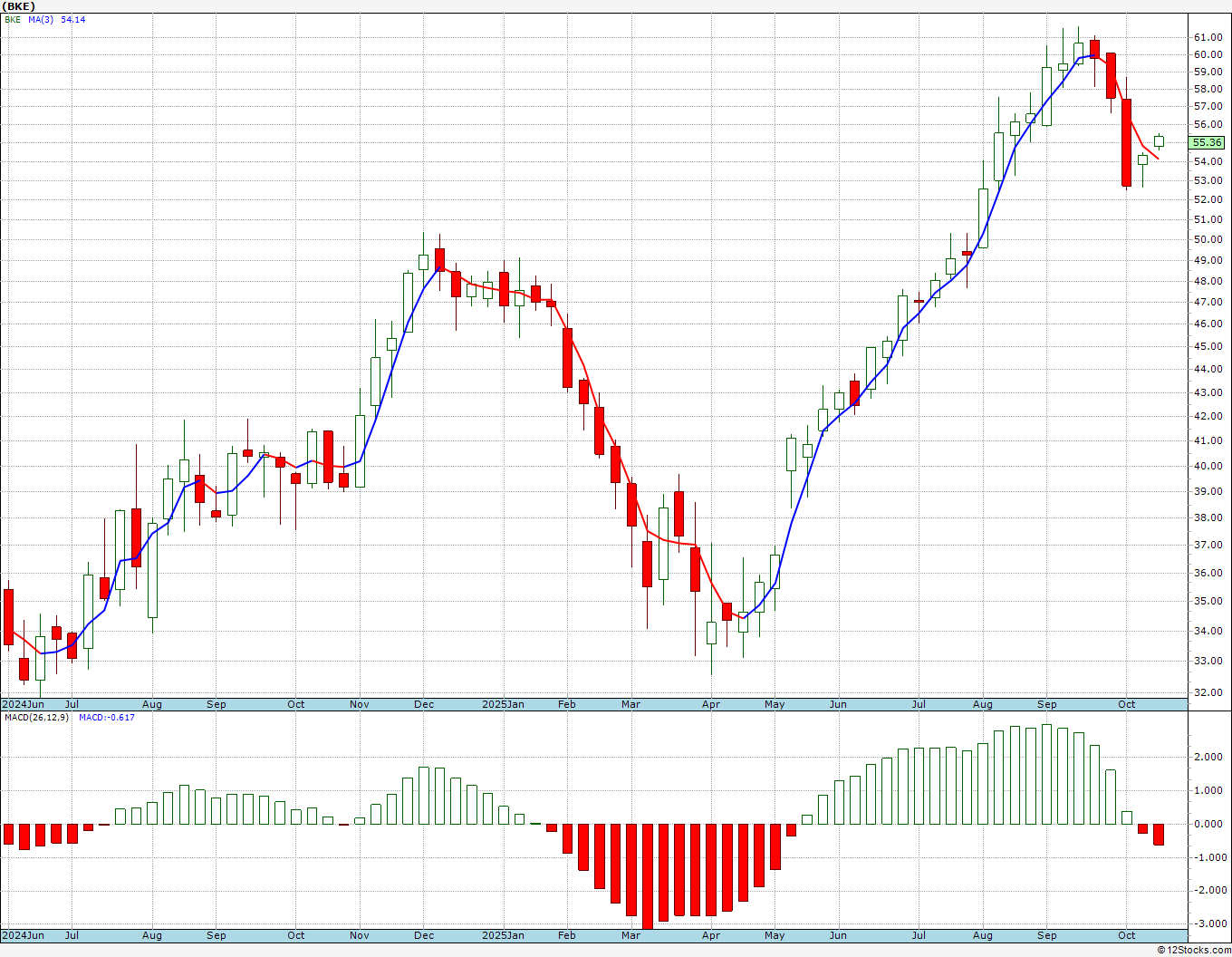Select Dec on the MACD panel date axis
The image size is (1232, 957).
(x=424, y=935)
